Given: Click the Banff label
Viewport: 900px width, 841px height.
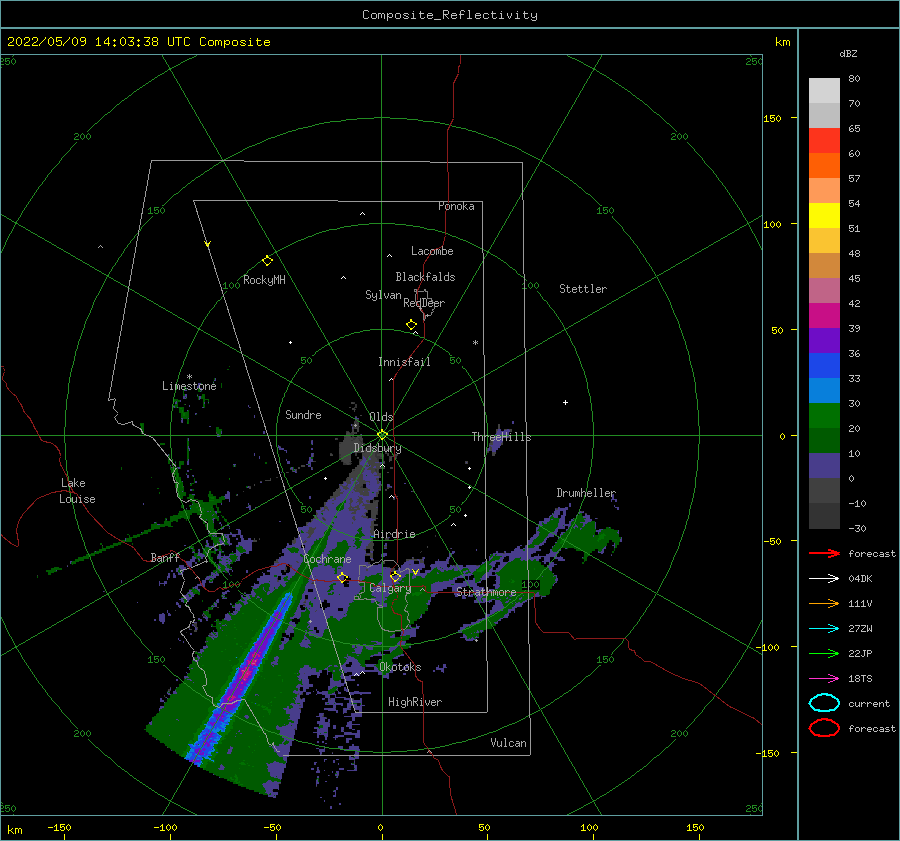Looking at the screenshot, I should pos(165,557).
